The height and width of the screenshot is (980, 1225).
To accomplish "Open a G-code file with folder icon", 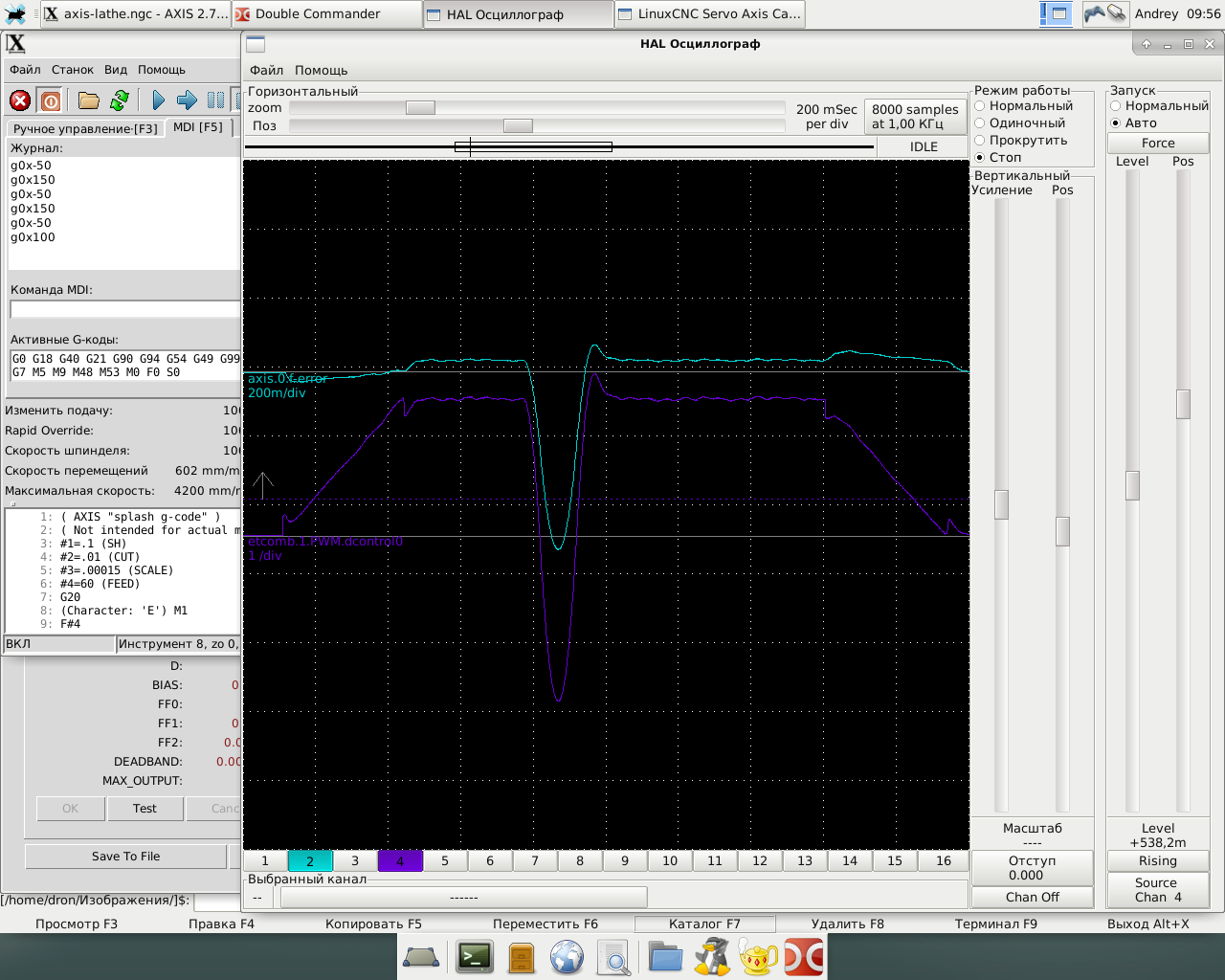I will pos(89,100).
